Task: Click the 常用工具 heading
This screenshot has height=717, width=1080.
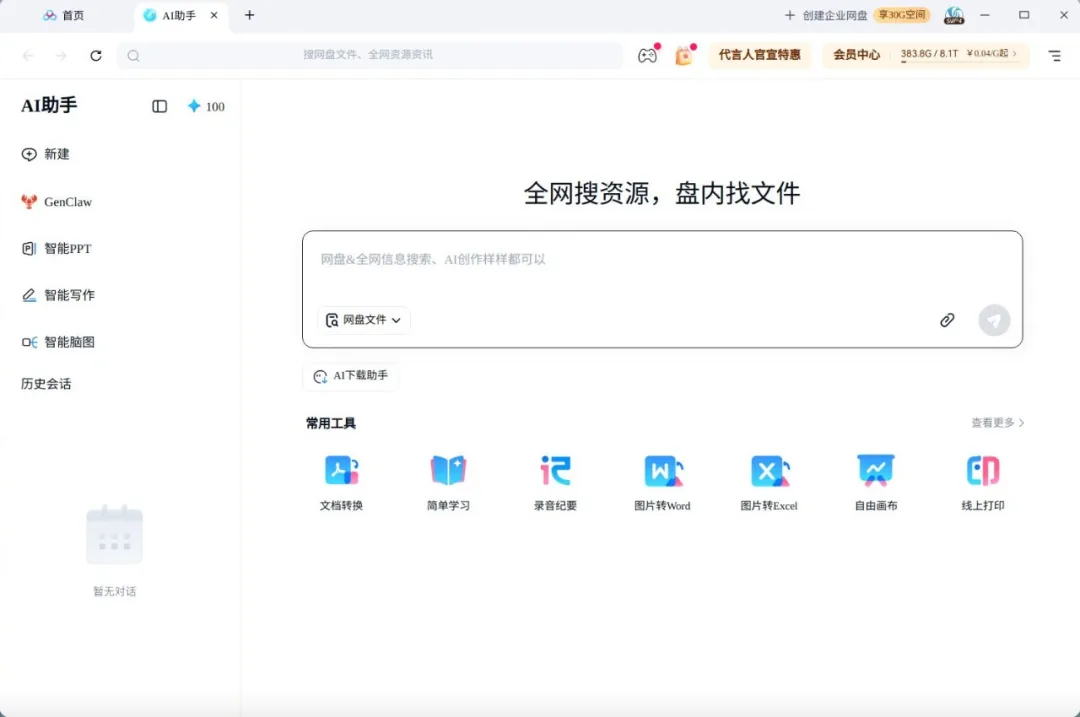Action: [331, 423]
